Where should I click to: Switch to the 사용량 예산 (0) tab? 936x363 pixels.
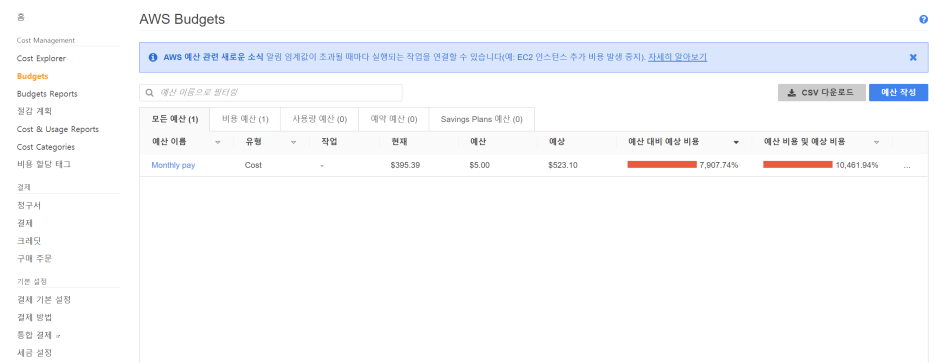(x=319, y=119)
